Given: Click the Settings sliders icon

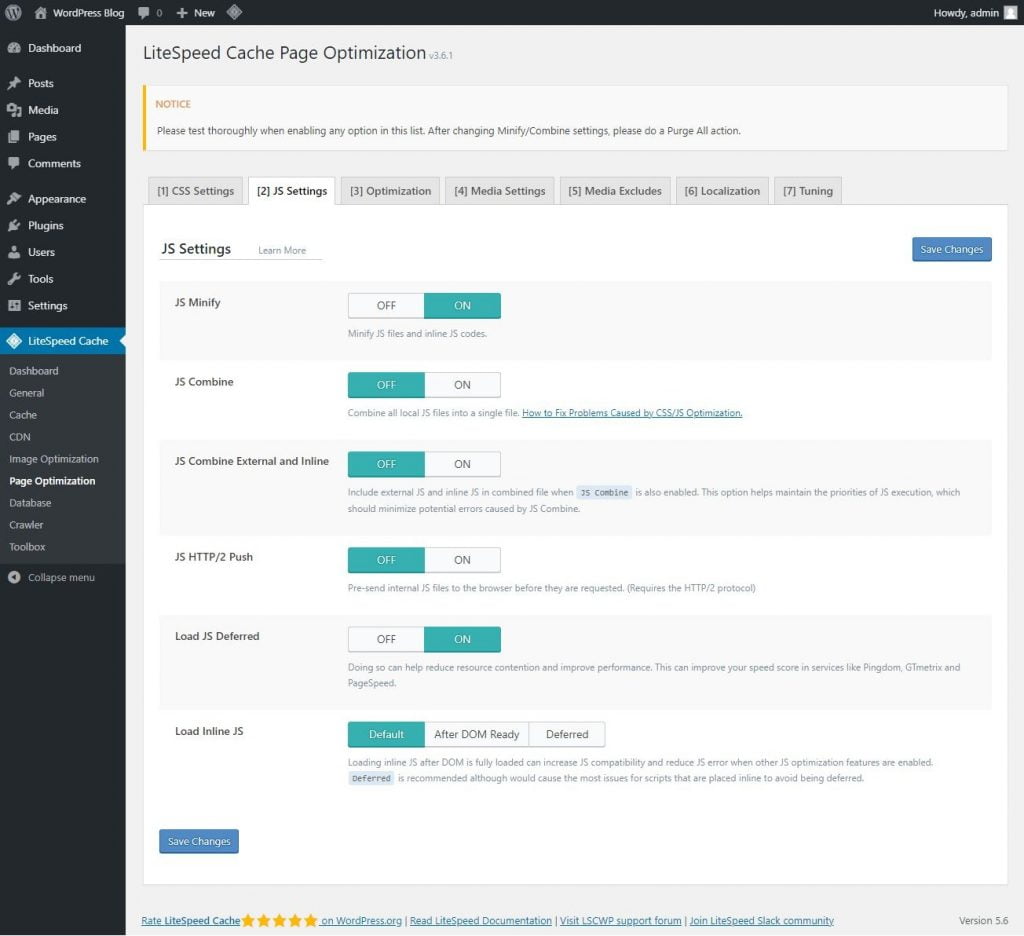Looking at the screenshot, I should point(14,306).
